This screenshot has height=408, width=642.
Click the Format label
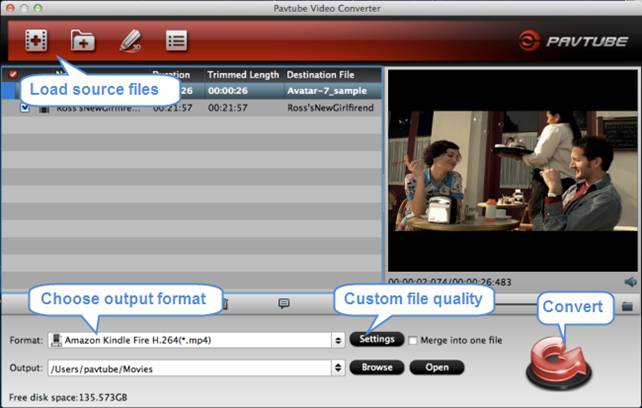(26, 340)
